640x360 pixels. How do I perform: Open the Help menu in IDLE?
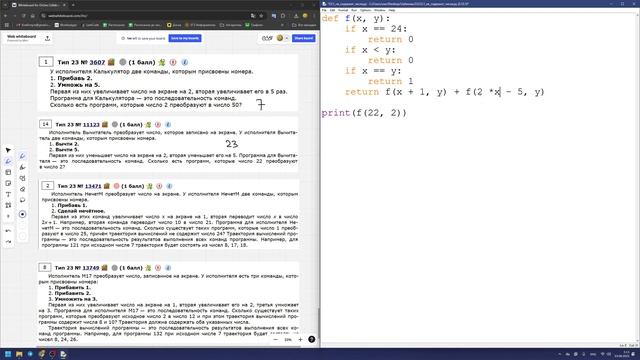[x=392, y=10]
